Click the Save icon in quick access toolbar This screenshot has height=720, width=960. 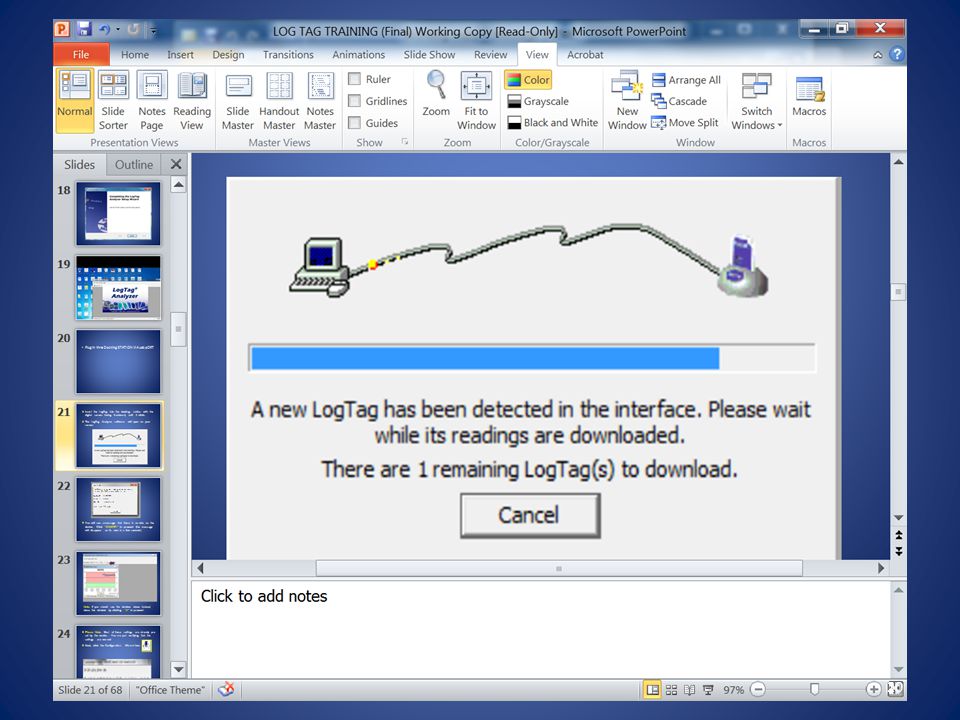[84, 29]
